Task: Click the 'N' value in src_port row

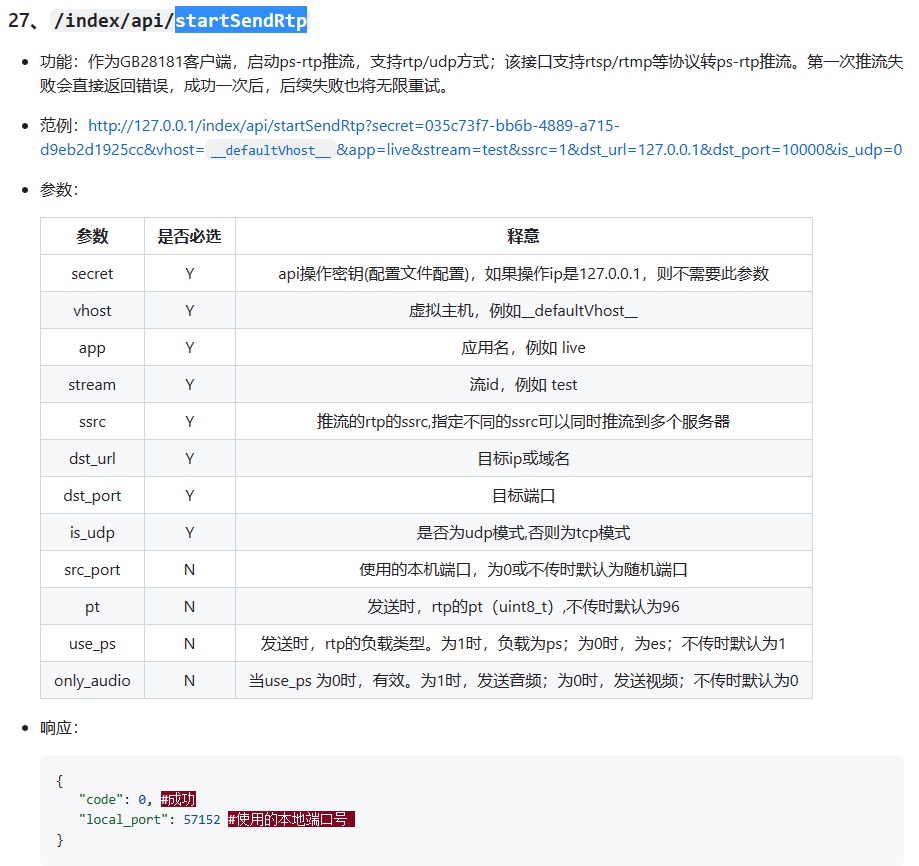Action: [189, 570]
